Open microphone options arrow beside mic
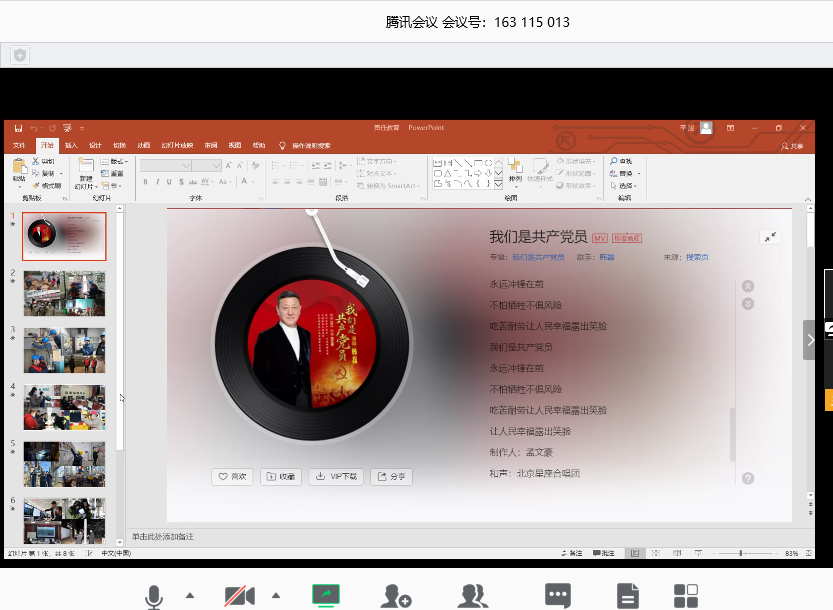833x610 pixels. click(x=190, y=596)
